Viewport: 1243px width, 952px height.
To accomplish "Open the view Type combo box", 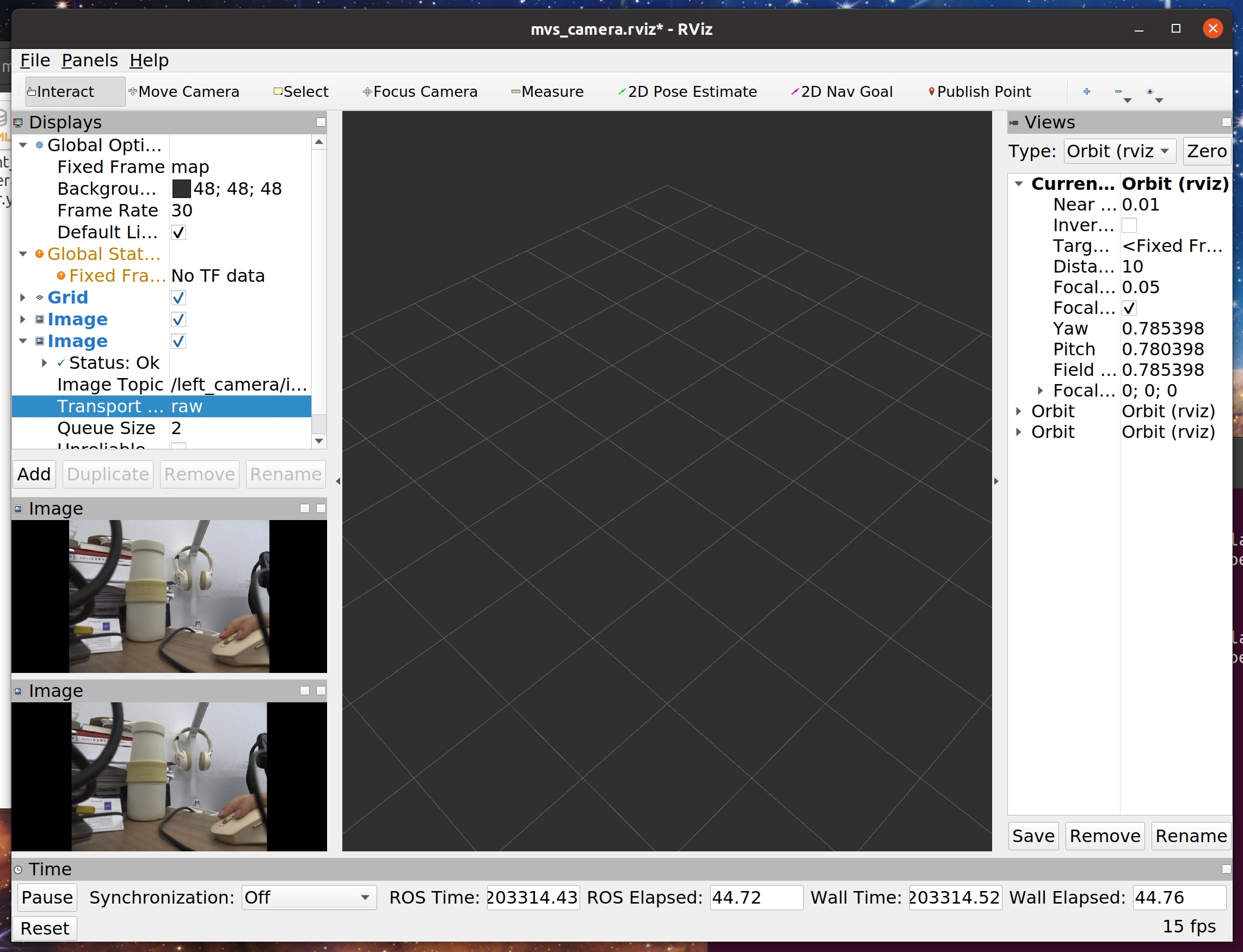I will 1119,151.
